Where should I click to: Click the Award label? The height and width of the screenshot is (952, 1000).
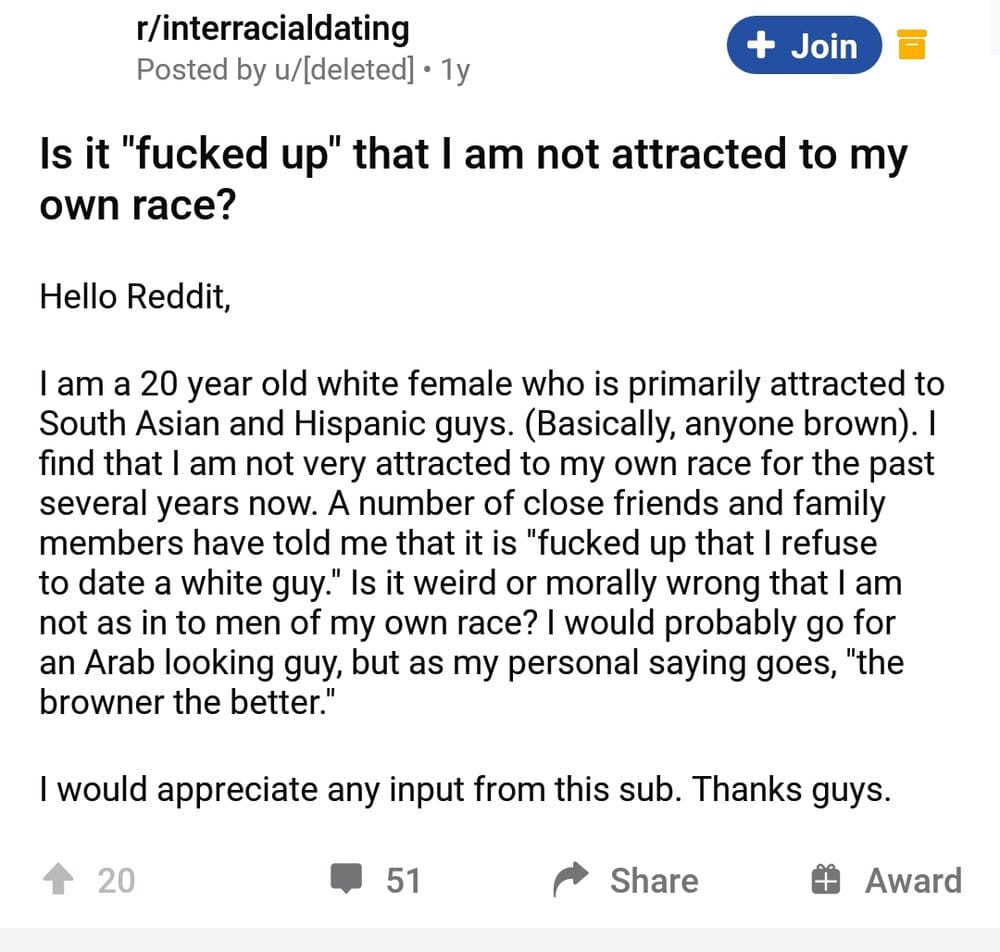click(912, 880)
